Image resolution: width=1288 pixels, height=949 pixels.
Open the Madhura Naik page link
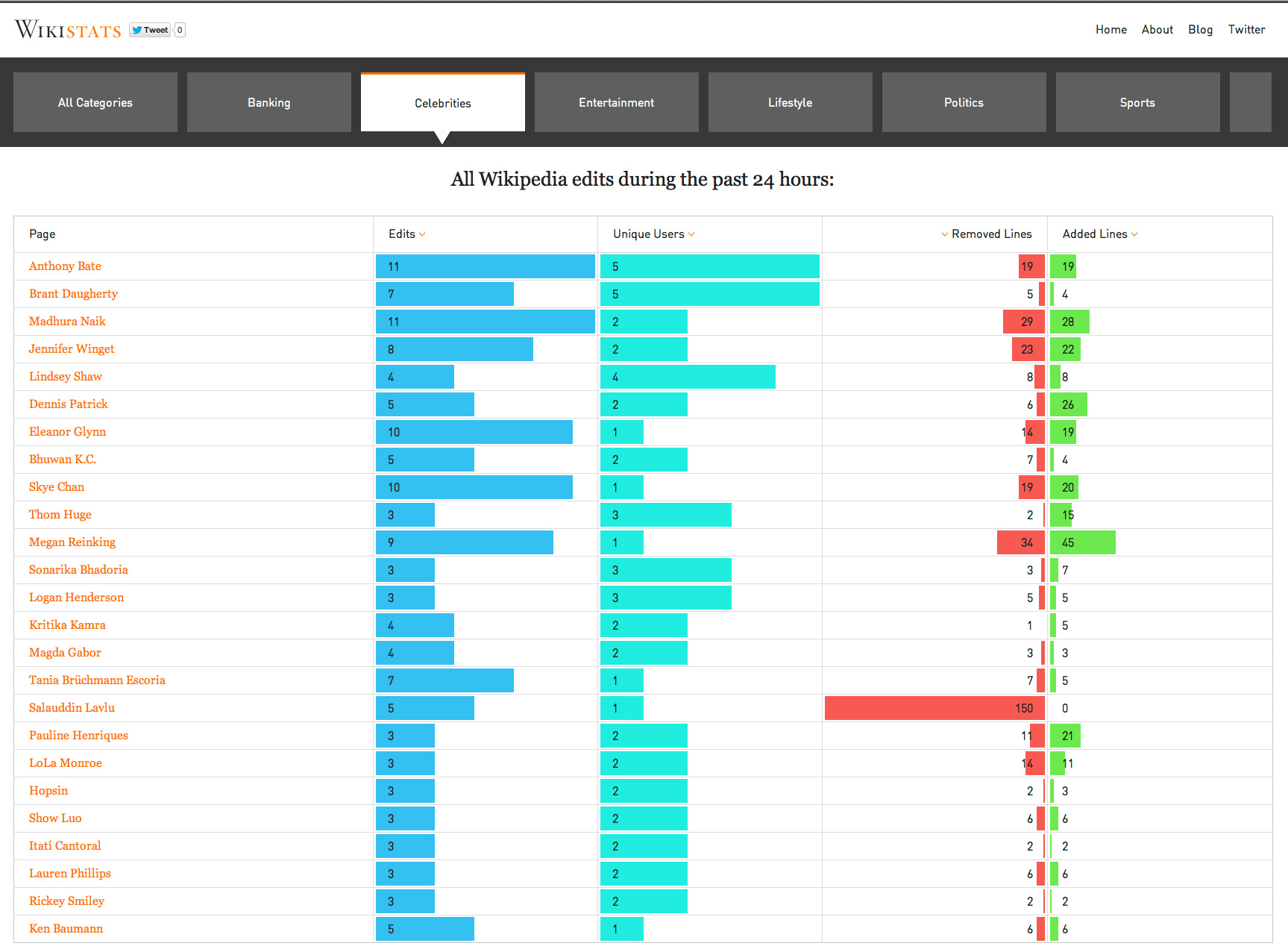66,322
